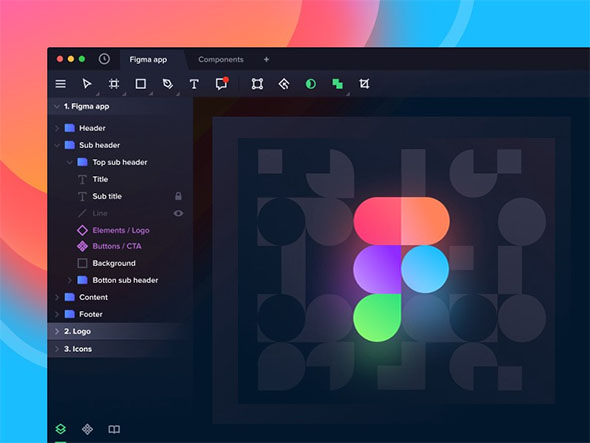Select the Pen tool

(x=167, y=84)
